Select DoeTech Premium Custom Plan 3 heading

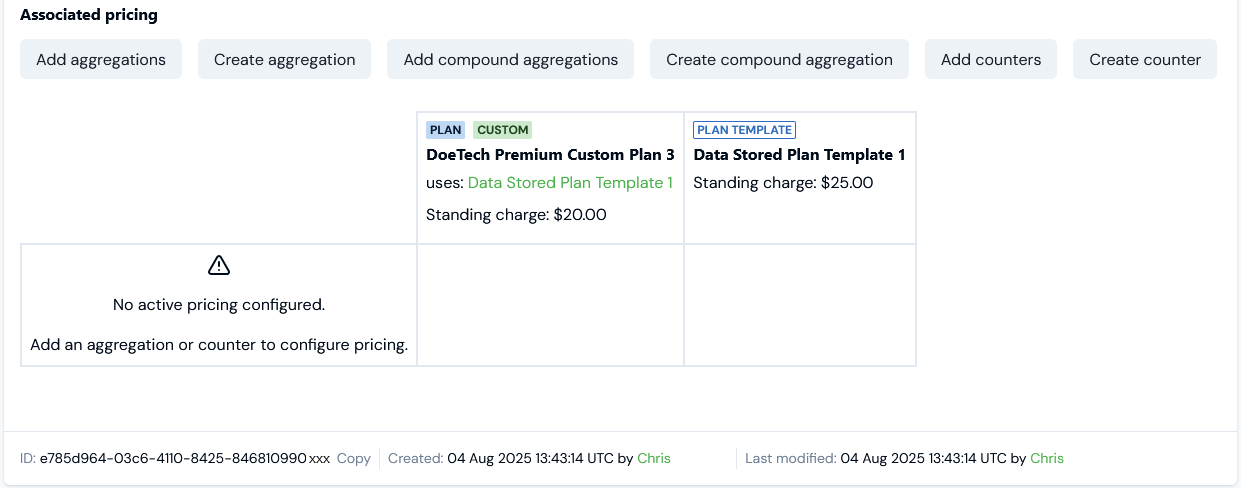tap(550, 155)
